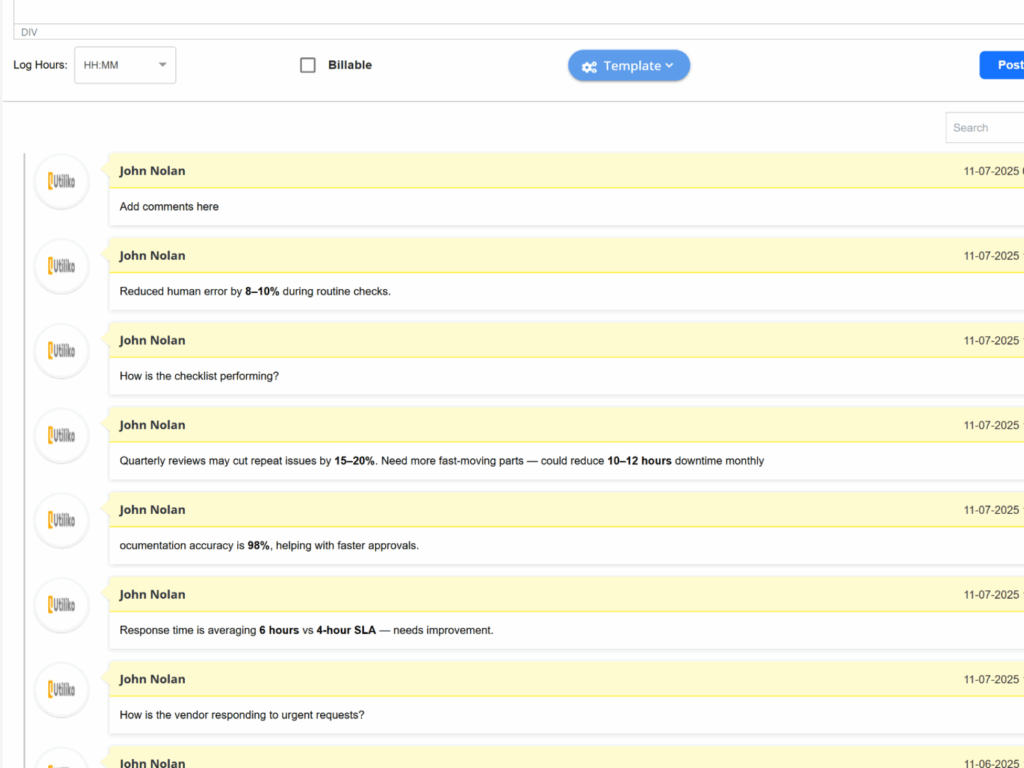Click avatar beside Response time comment

coord(62,605)
